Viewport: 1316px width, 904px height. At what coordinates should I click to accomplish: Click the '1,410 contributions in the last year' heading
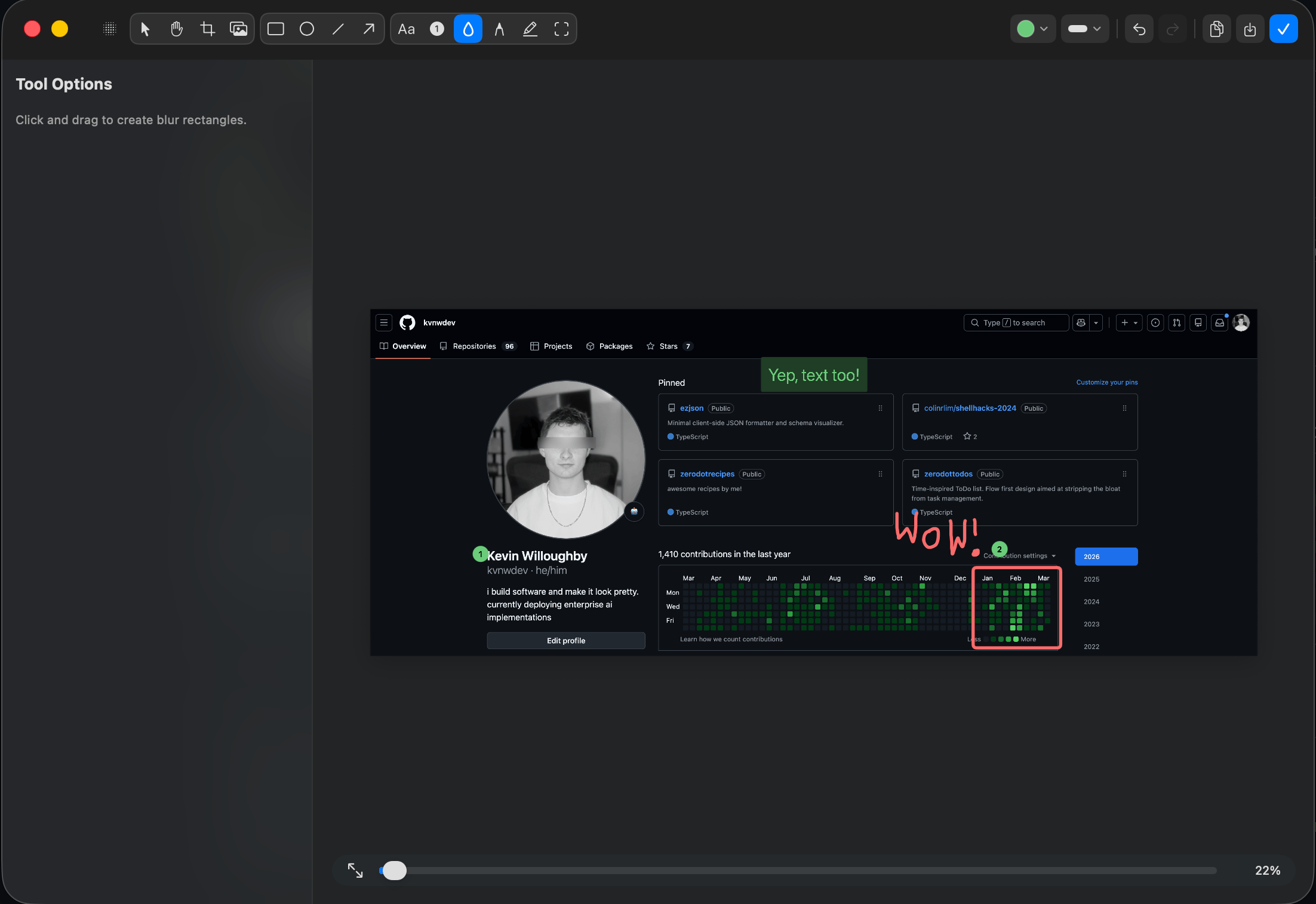[x=724, y=554]
